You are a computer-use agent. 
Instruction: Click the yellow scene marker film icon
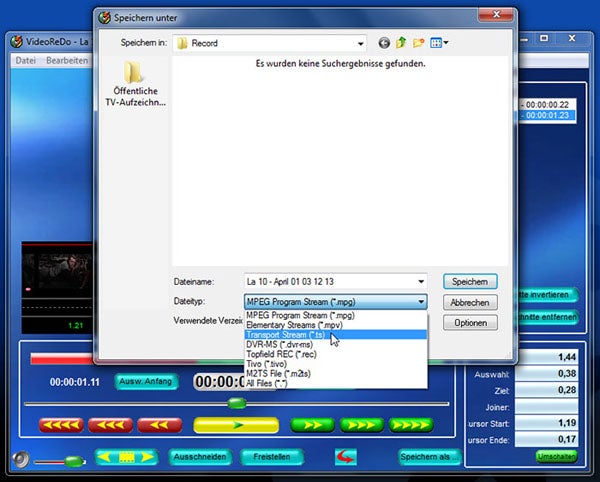point(126,457)
